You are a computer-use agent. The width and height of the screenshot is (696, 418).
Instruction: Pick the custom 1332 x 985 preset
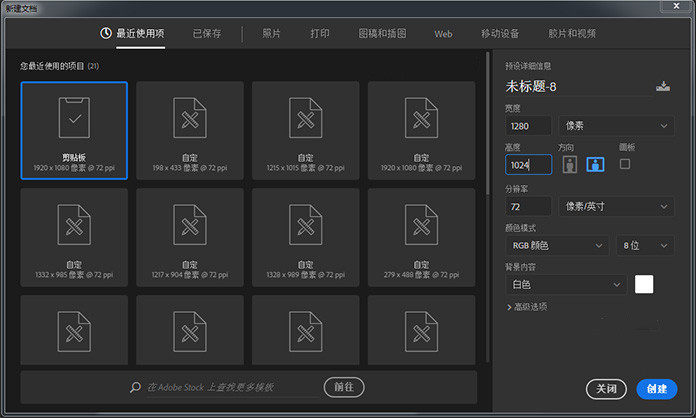point(74,237)
